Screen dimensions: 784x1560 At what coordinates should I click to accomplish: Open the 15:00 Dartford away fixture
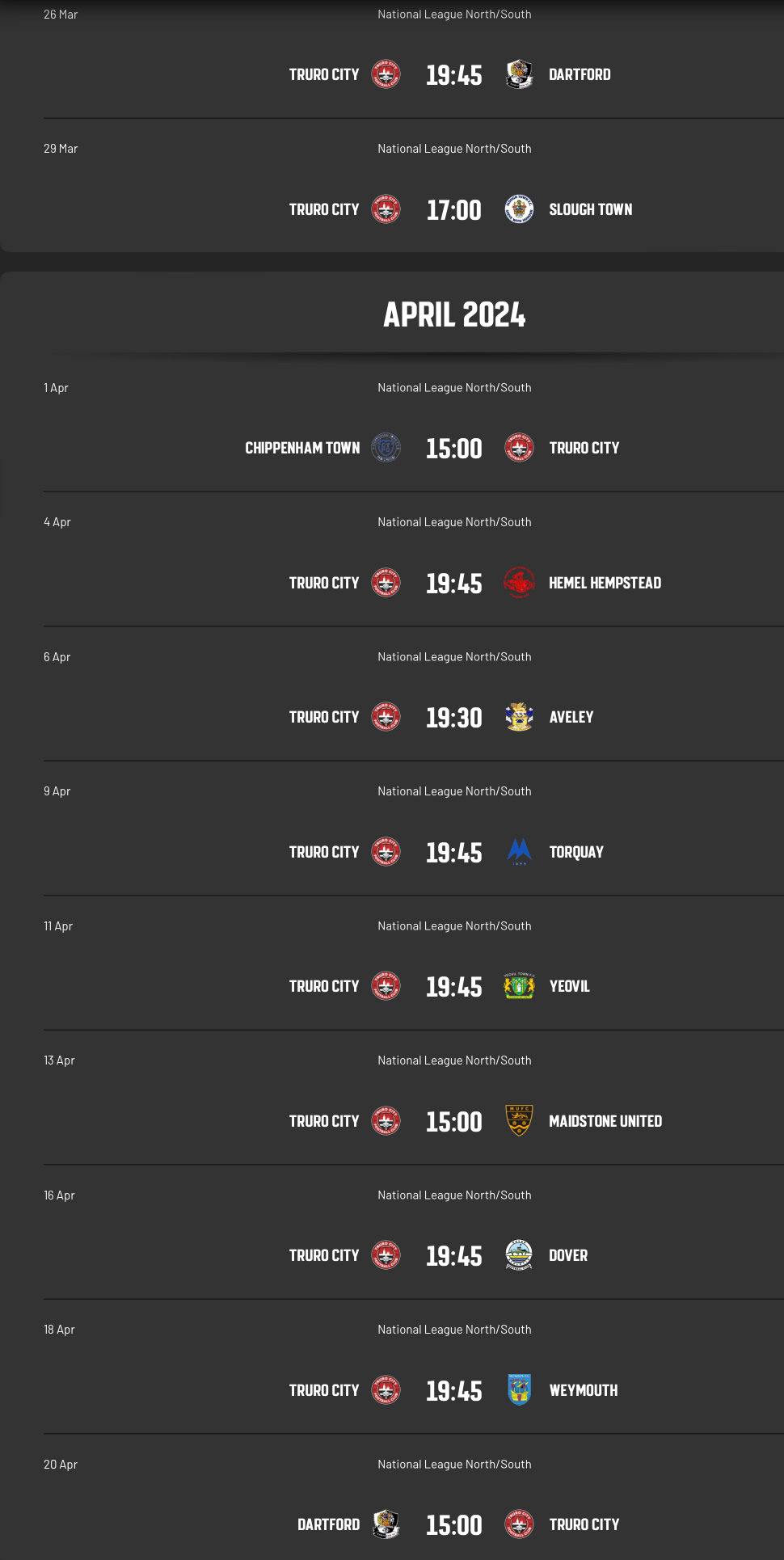(453, 1525)
